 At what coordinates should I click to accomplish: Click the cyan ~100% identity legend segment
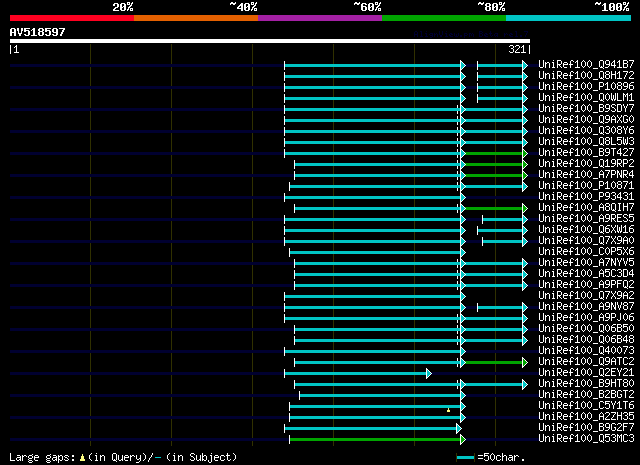[569, 18]
